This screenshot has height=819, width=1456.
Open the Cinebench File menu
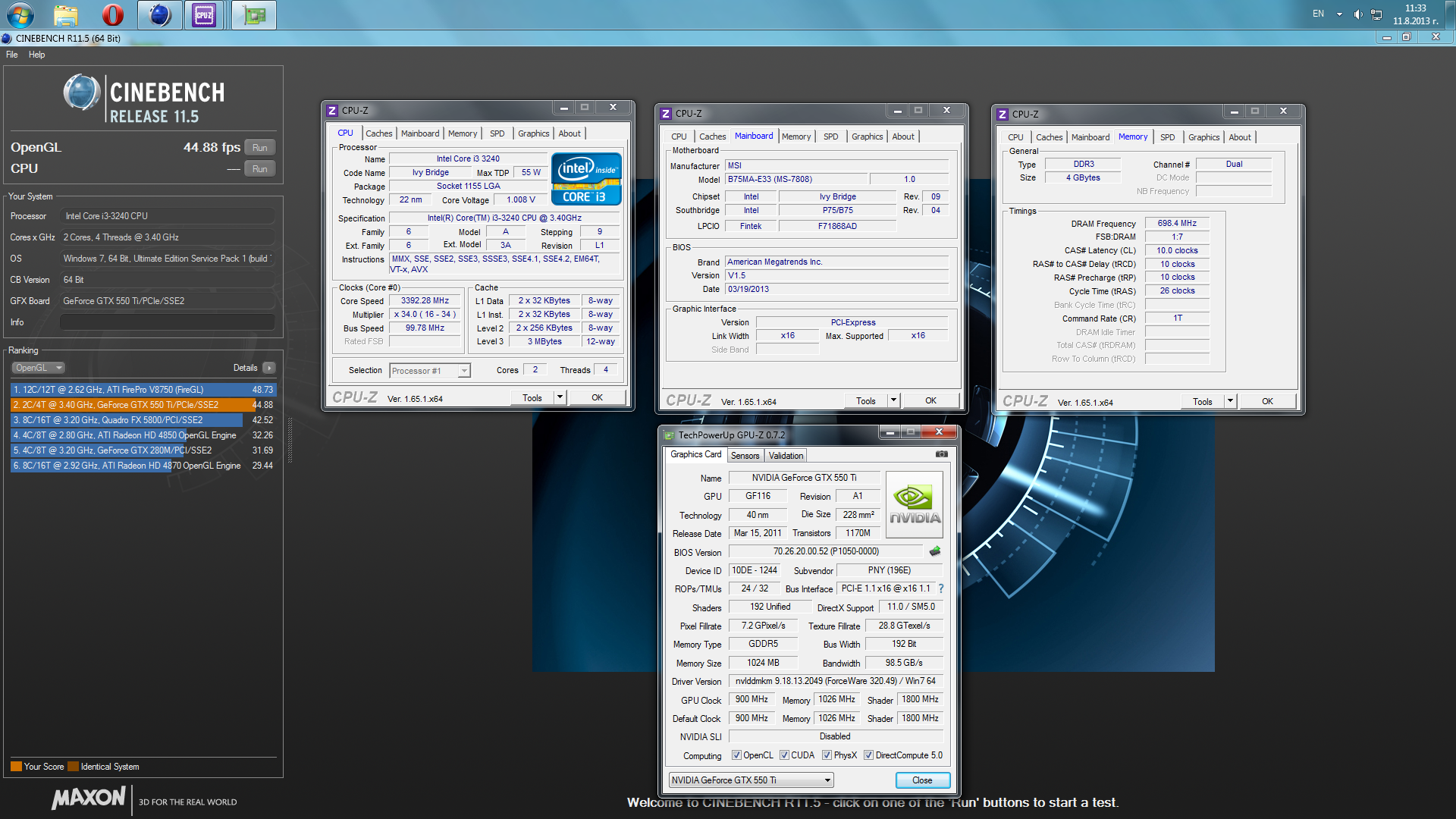tap(12, 55)
